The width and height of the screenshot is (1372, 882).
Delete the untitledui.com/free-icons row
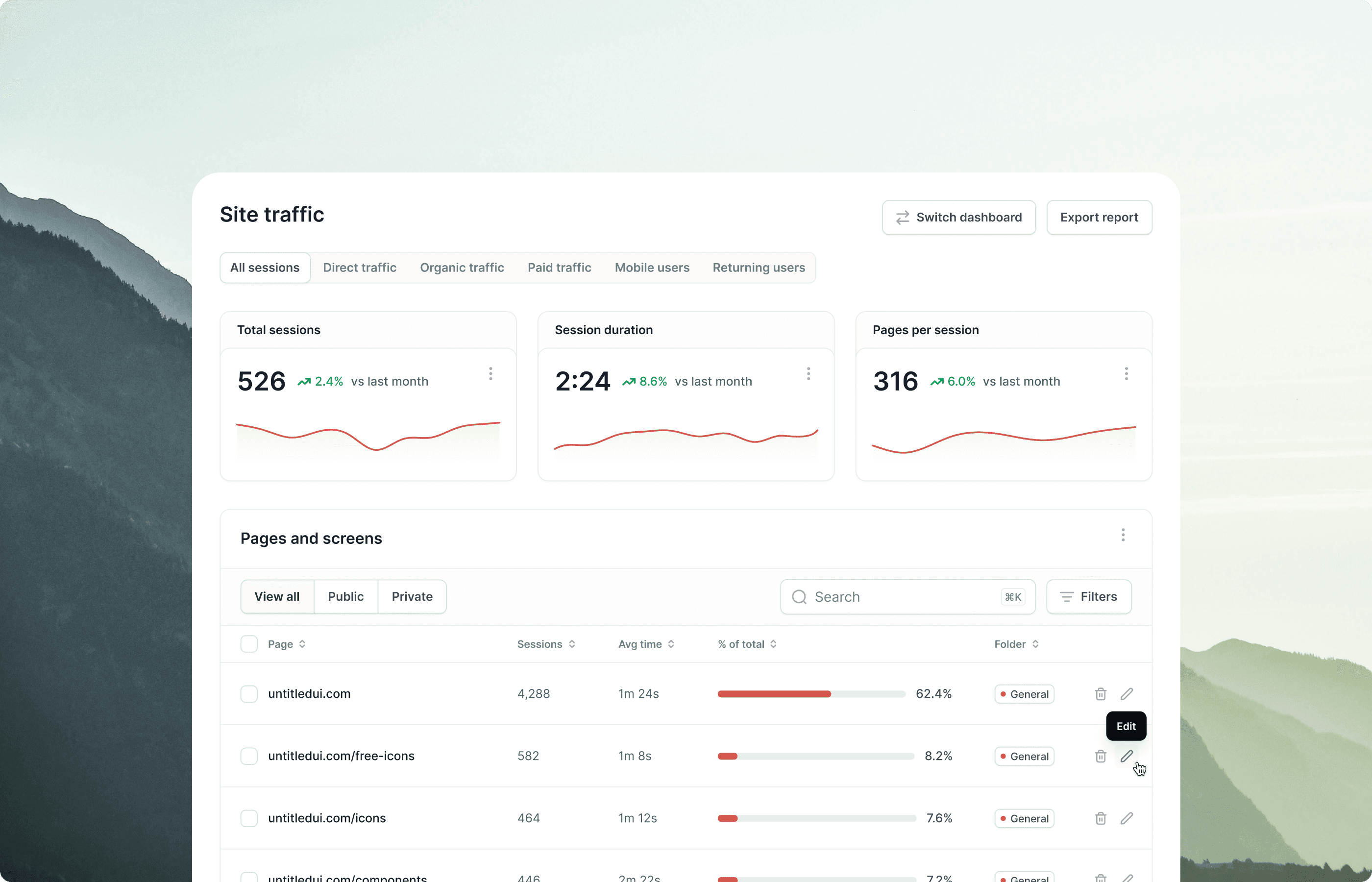pos(1100,756)
